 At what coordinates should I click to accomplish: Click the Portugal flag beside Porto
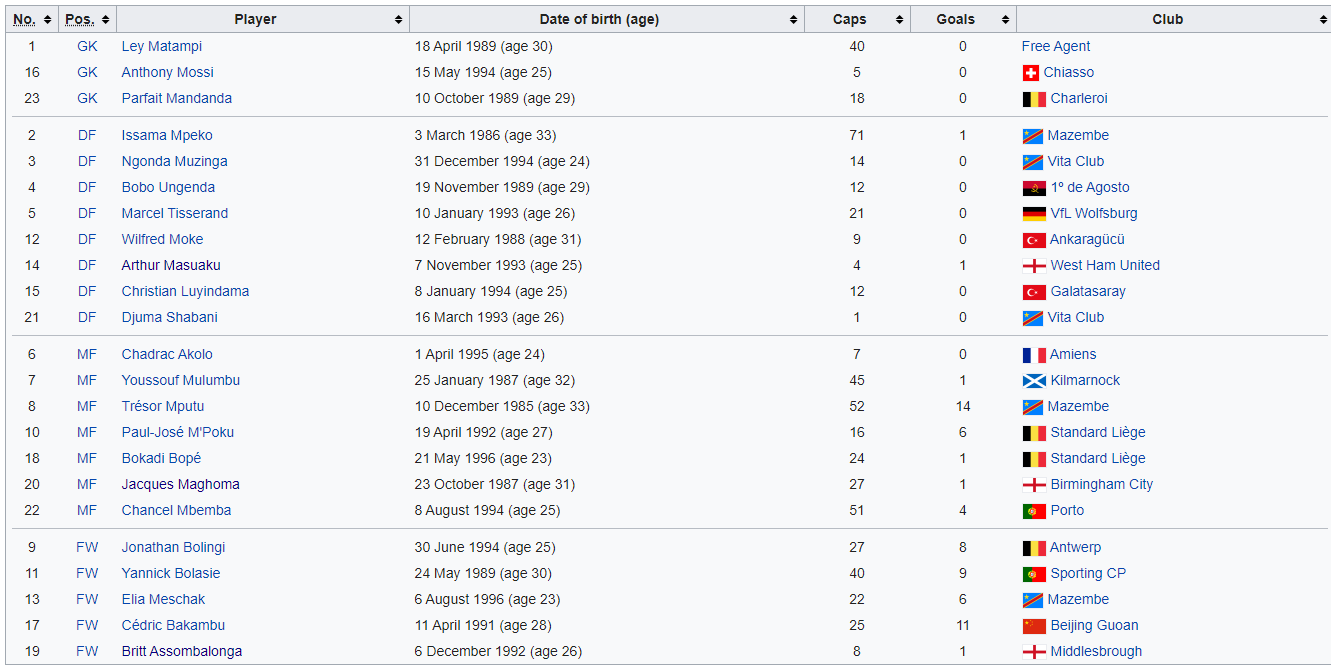click(x=1033, y=511)
